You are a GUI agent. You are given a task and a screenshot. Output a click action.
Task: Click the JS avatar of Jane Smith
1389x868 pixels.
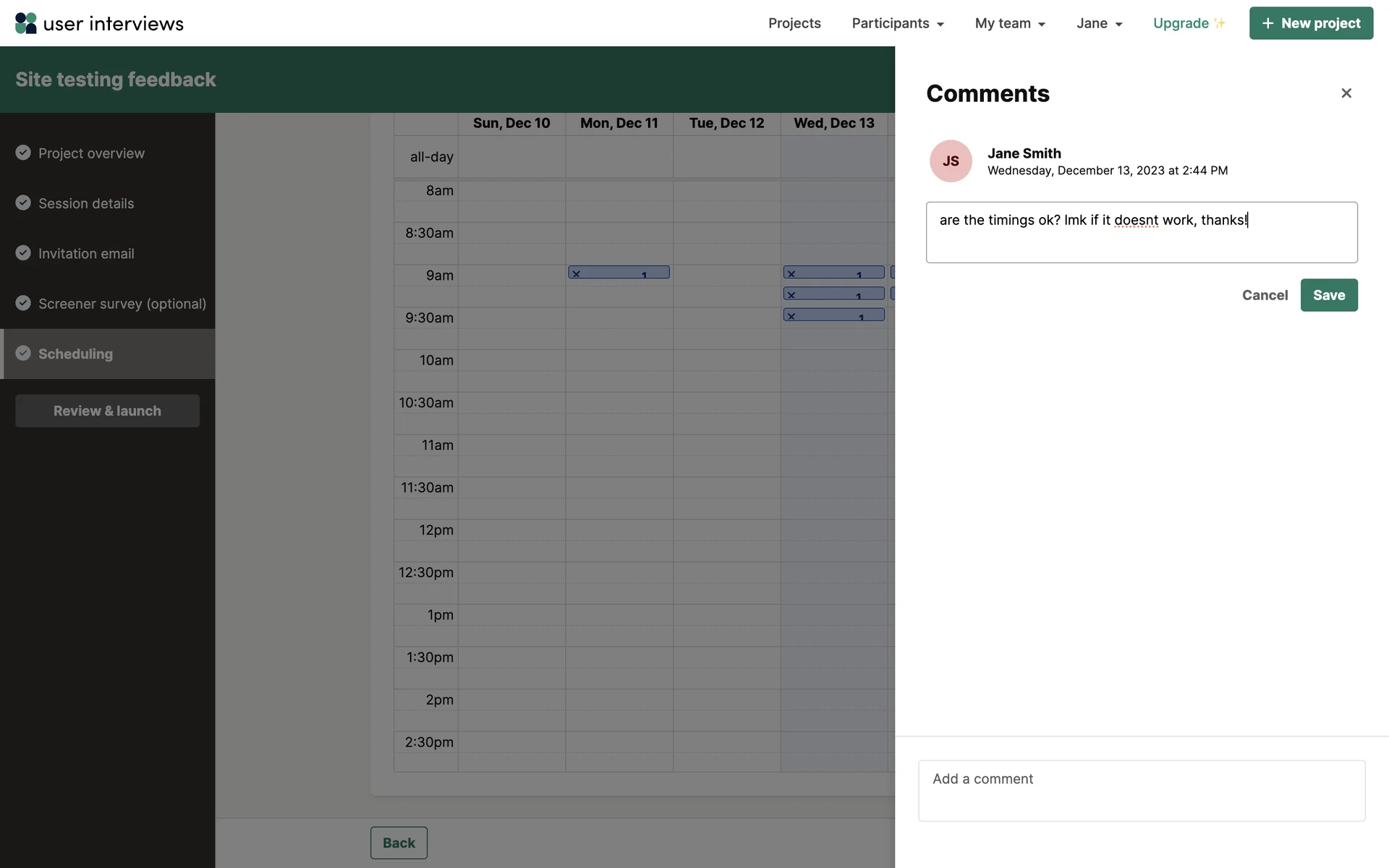[950, 161]
